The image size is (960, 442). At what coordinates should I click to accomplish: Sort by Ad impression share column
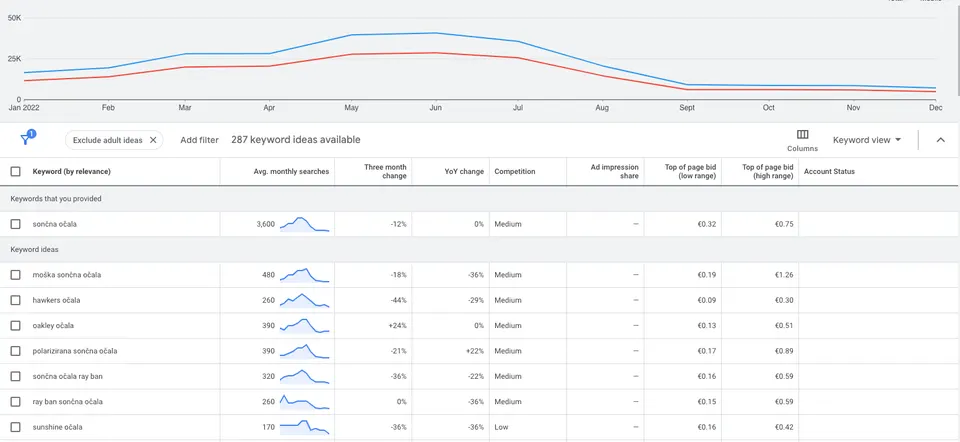(614, 171)
